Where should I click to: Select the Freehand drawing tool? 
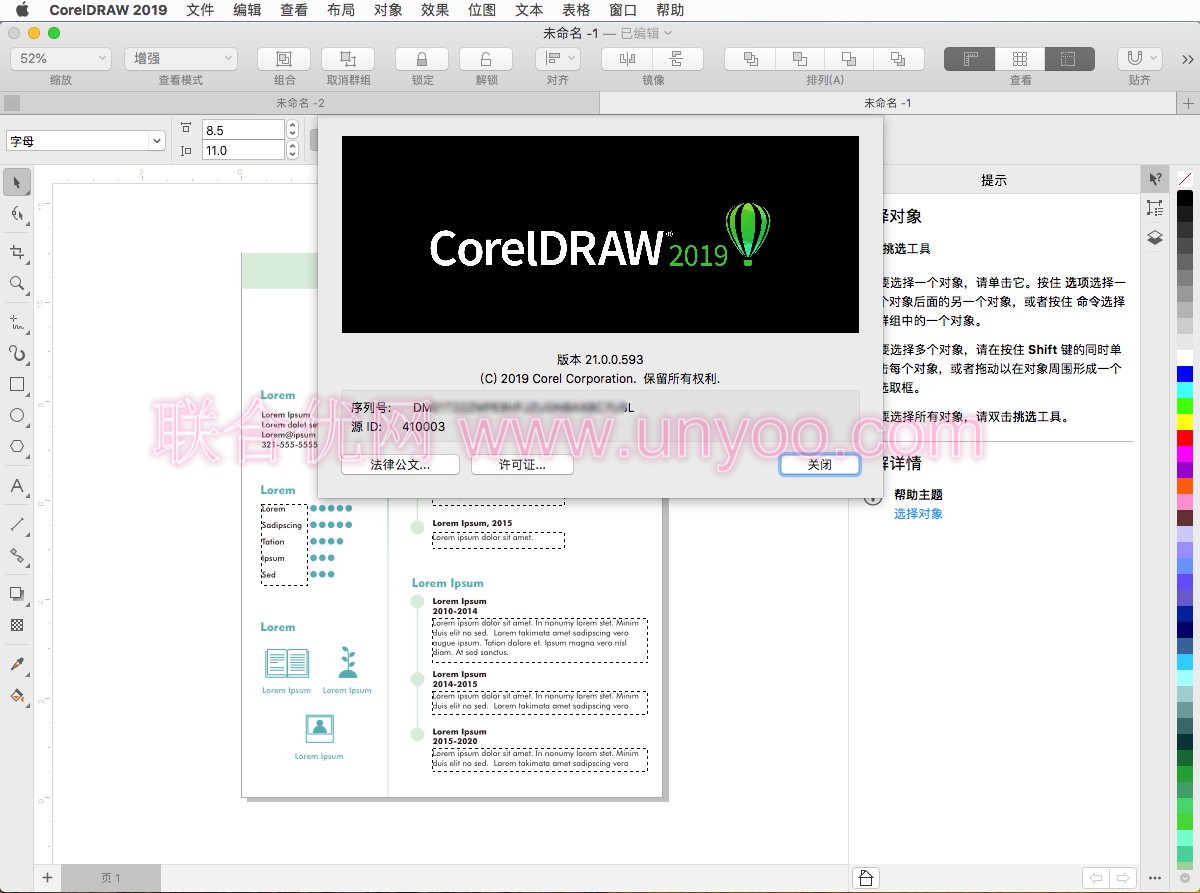(17, 322)
